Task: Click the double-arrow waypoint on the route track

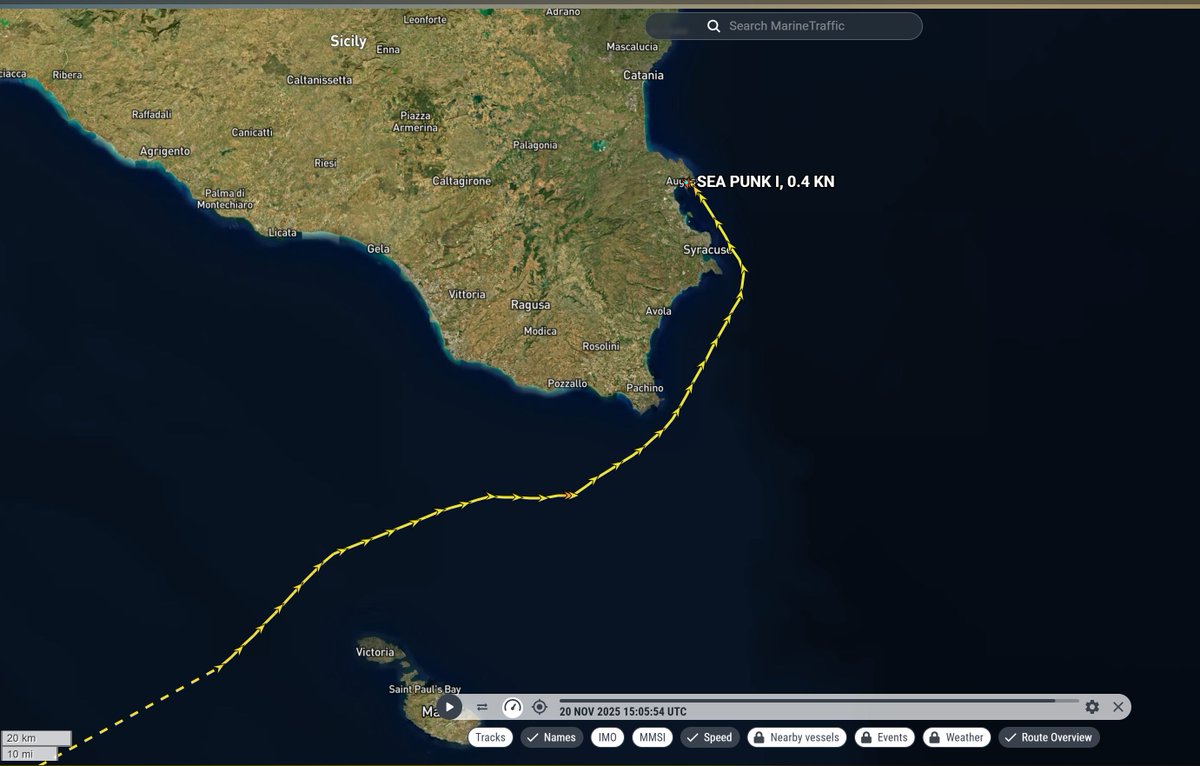Action: (x=570, y=493)
